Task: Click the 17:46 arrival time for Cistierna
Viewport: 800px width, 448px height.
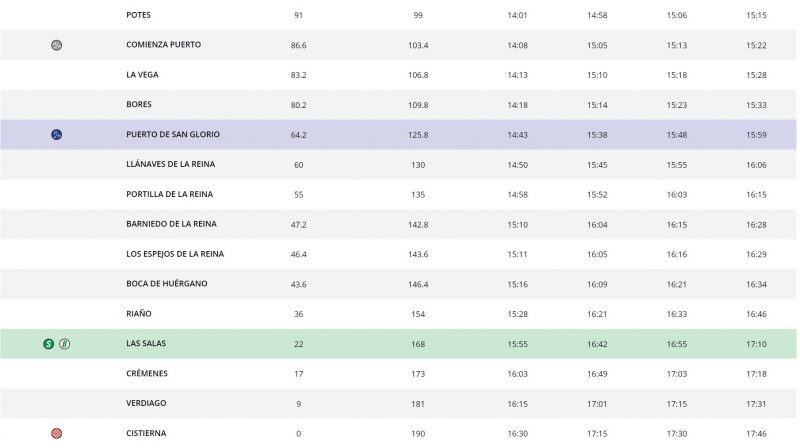Action: click(757, 433)
